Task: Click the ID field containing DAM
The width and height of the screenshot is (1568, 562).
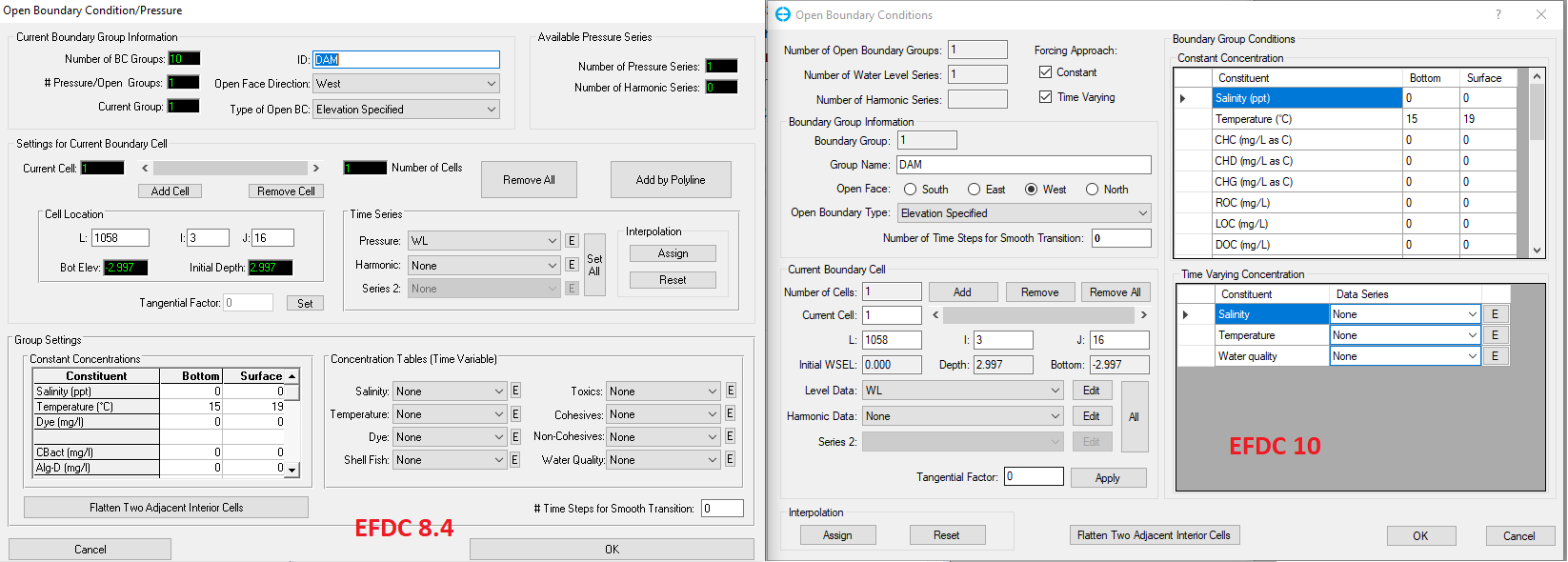Action: click(406, 59)
